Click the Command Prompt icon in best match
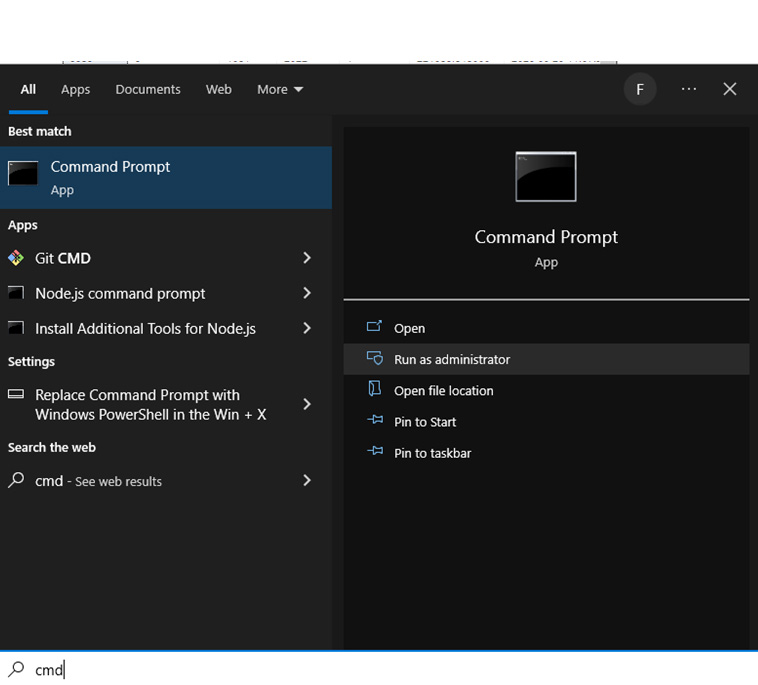 point(23,173)
